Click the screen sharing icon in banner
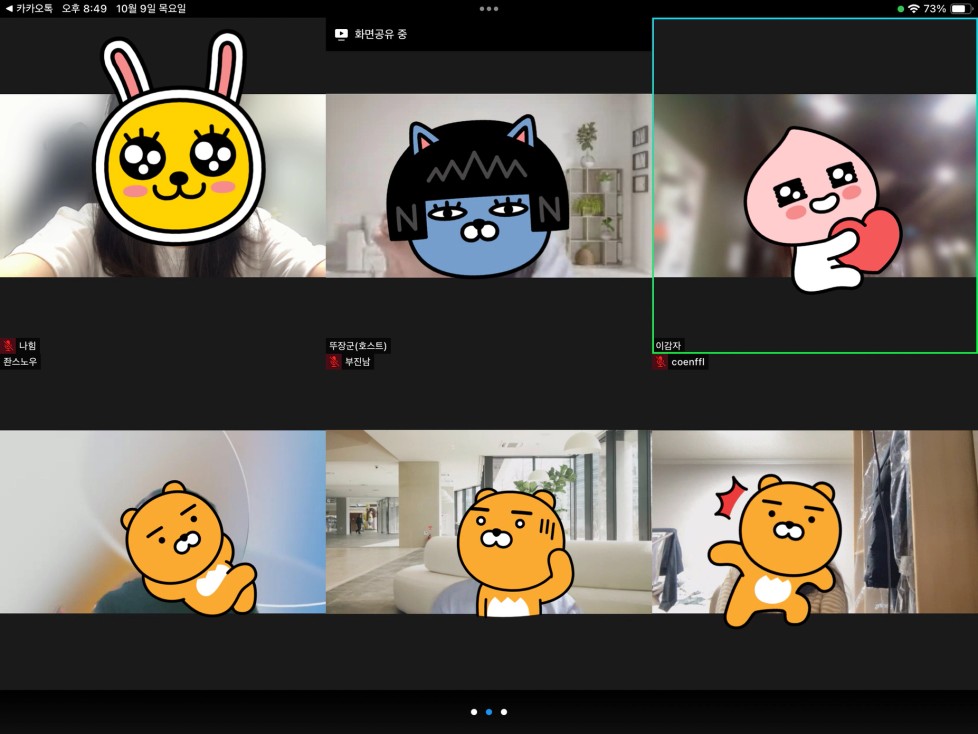The image size is (978, 734). tap(341, 34)
